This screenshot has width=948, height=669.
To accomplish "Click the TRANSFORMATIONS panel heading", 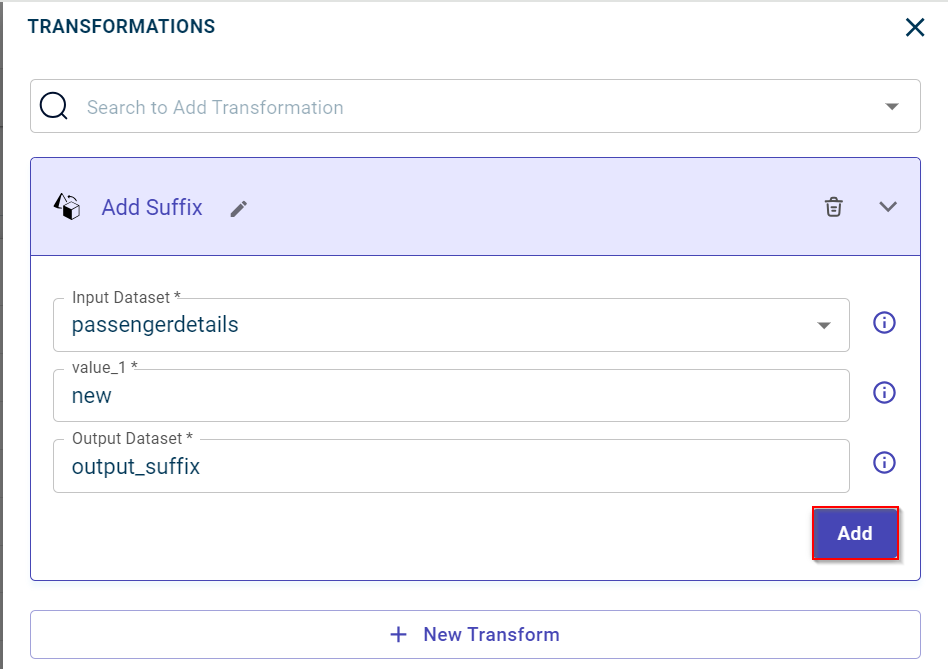I will [x=121, y=27].
